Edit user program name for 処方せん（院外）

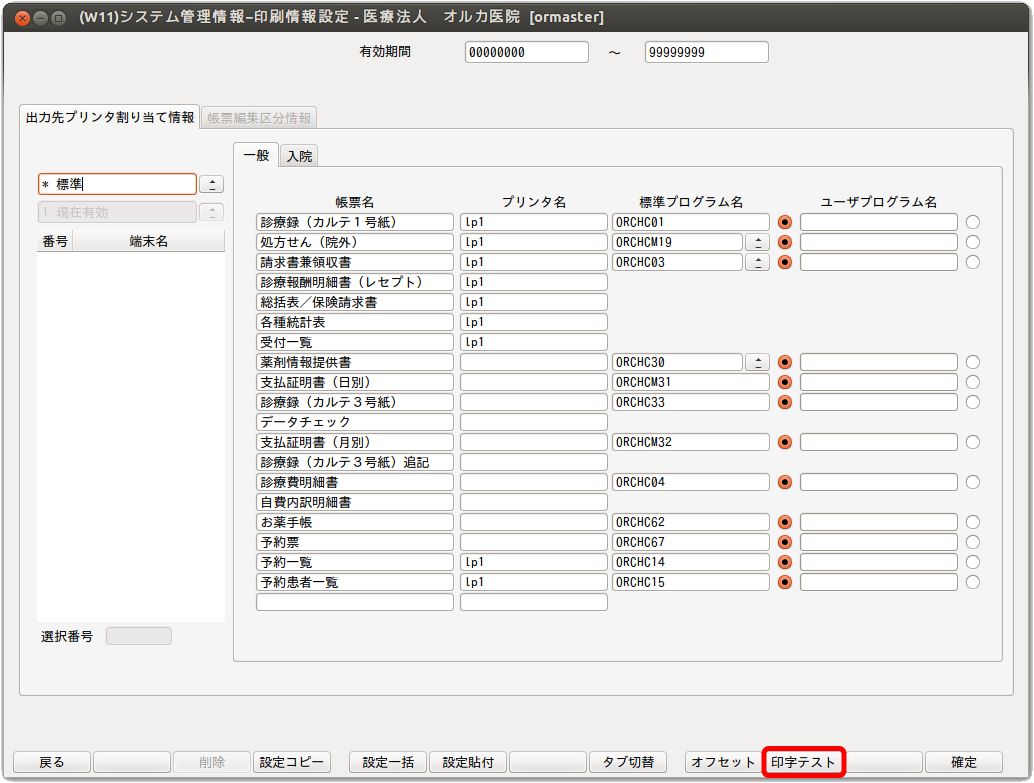pyautogui.click(x=878, y=242)
